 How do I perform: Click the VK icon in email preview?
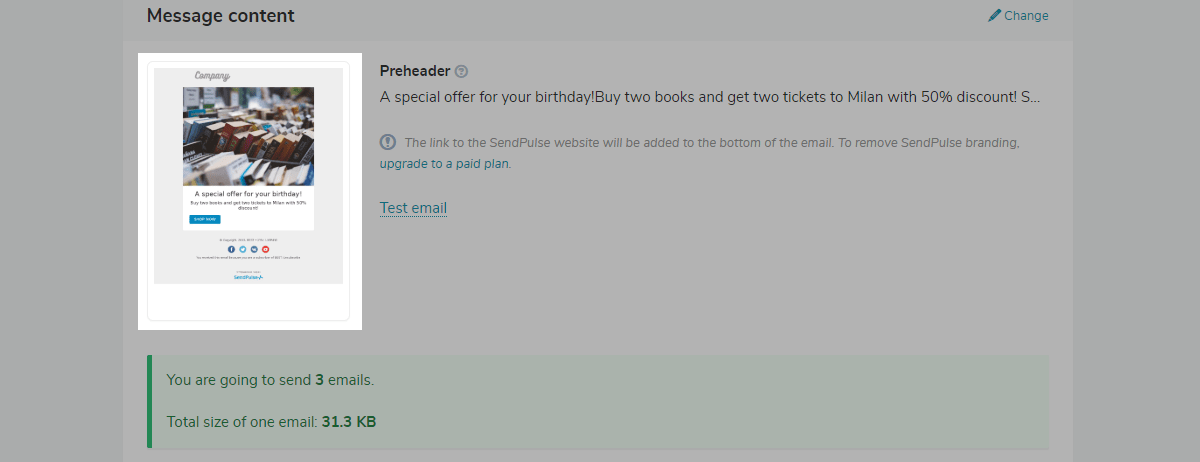pyautogui.click(x=254, y=249)
